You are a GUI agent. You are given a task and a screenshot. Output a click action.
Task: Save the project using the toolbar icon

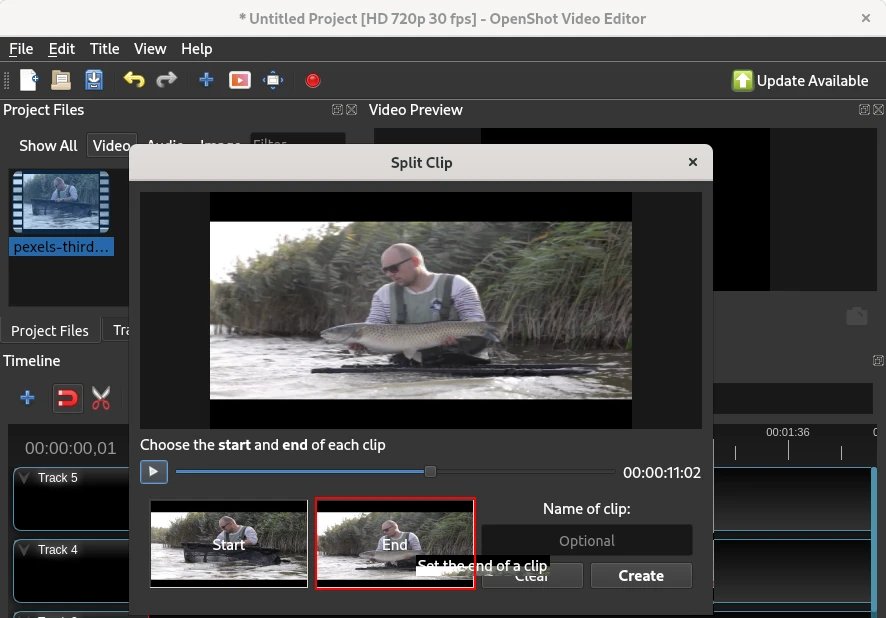tap(94, 80)
